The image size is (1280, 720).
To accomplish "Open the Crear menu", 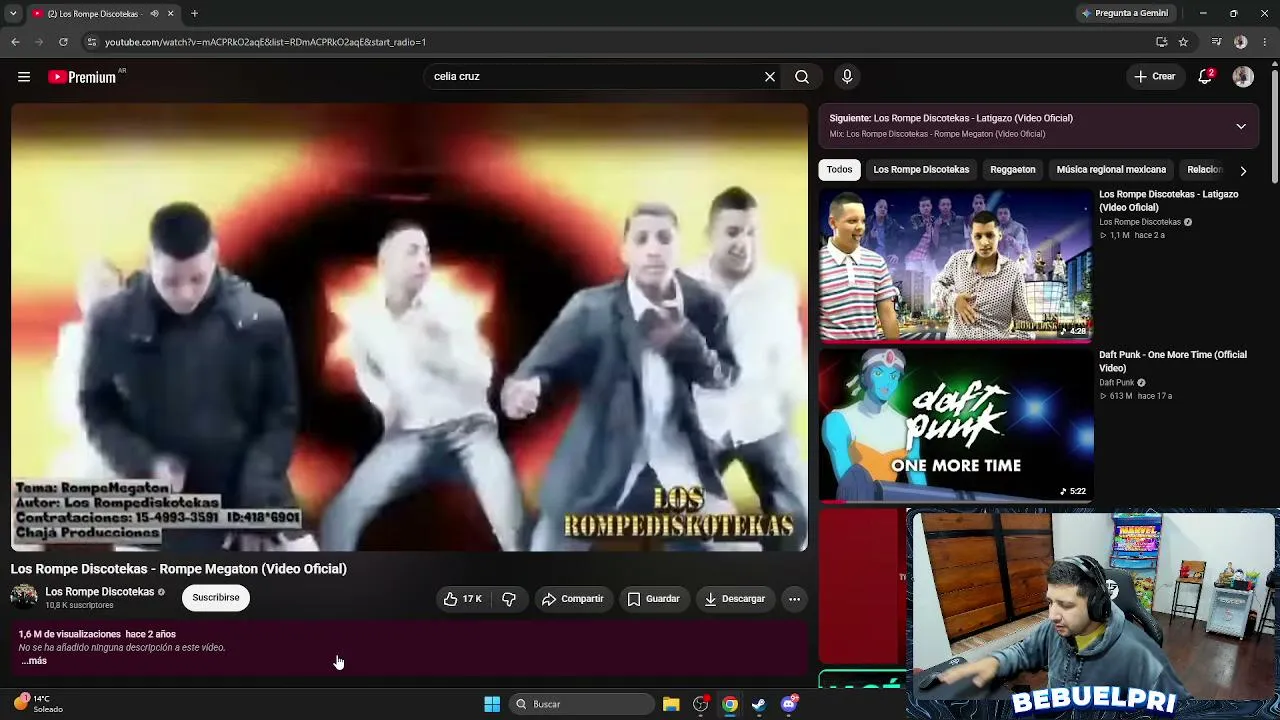I will pos(1155,77).
